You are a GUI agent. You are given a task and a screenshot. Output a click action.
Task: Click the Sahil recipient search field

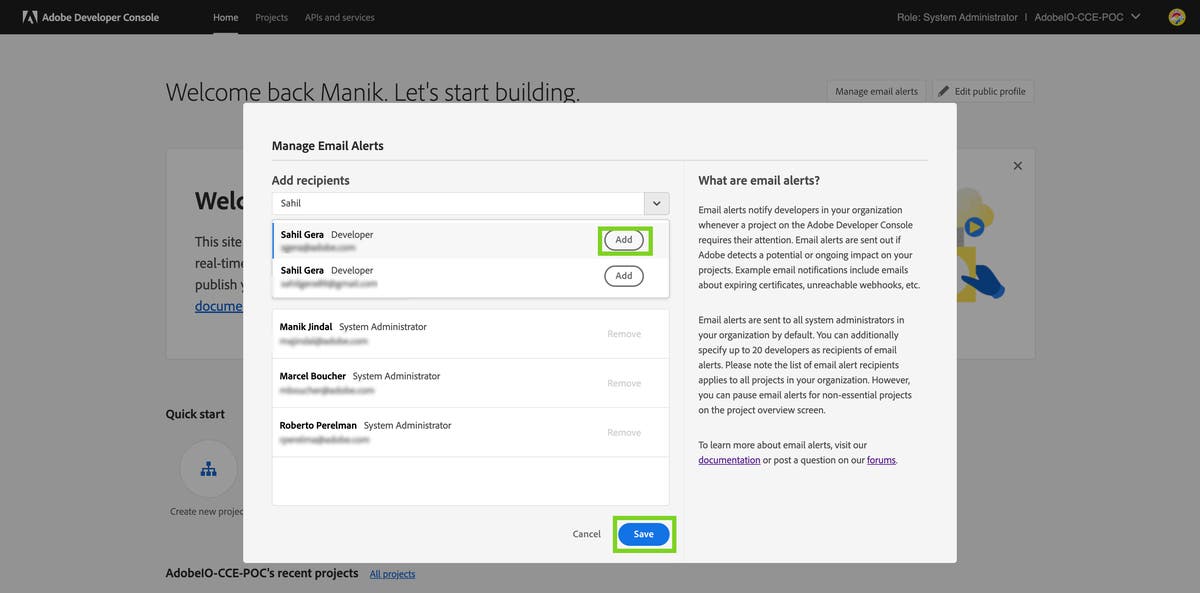(458, 203)
